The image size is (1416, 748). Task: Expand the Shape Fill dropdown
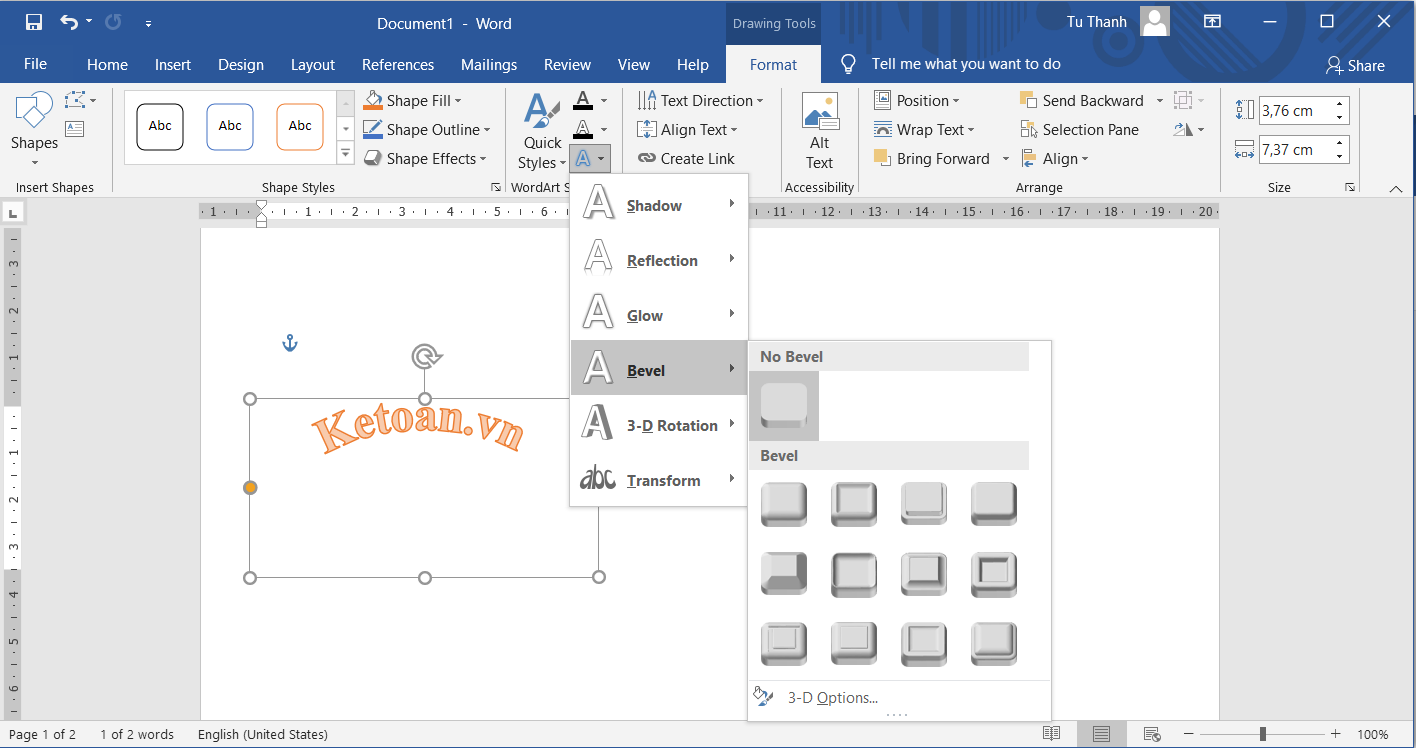click(x=458, y=101)
